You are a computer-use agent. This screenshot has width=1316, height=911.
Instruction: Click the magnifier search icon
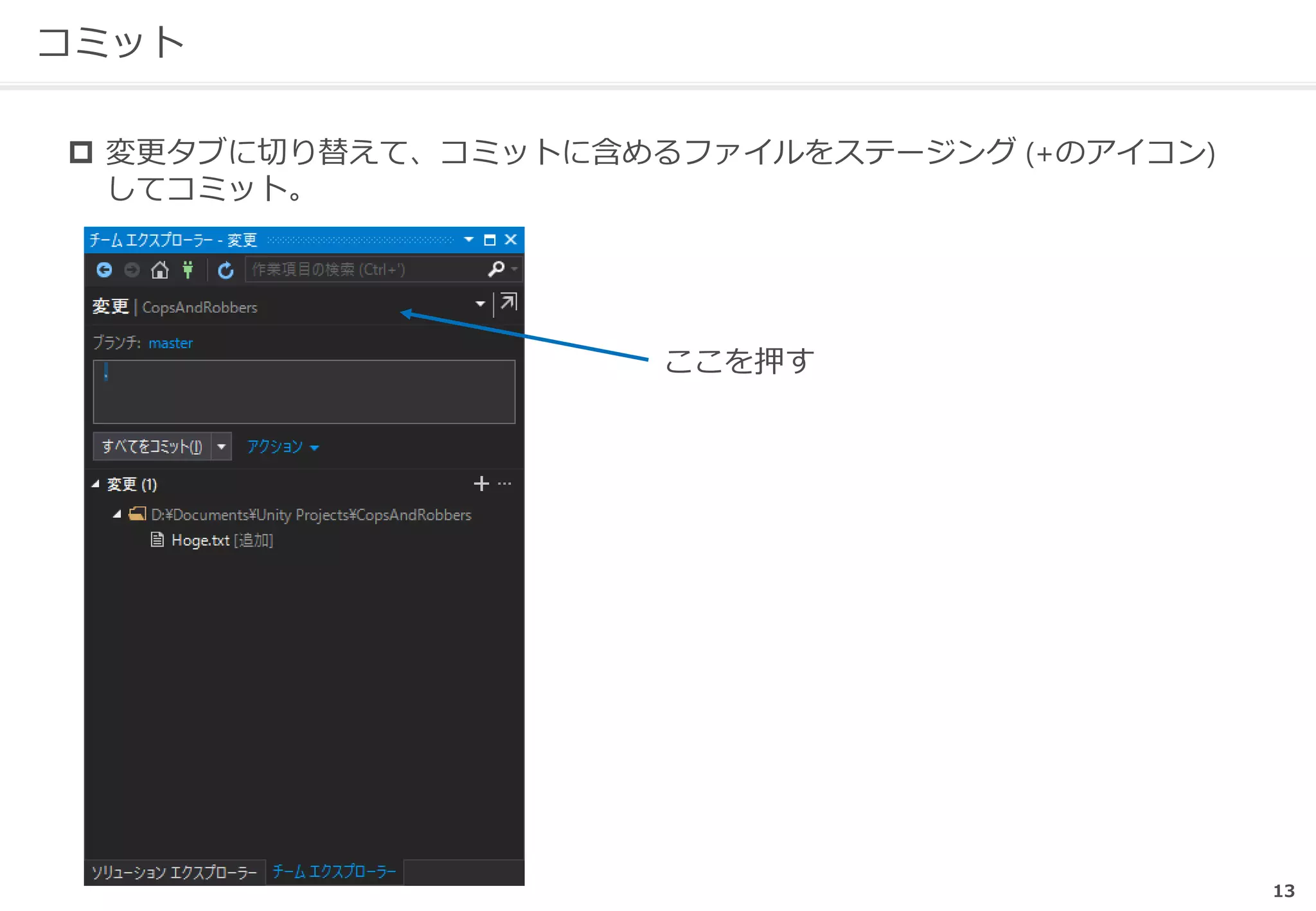click(x=496, y=269)
